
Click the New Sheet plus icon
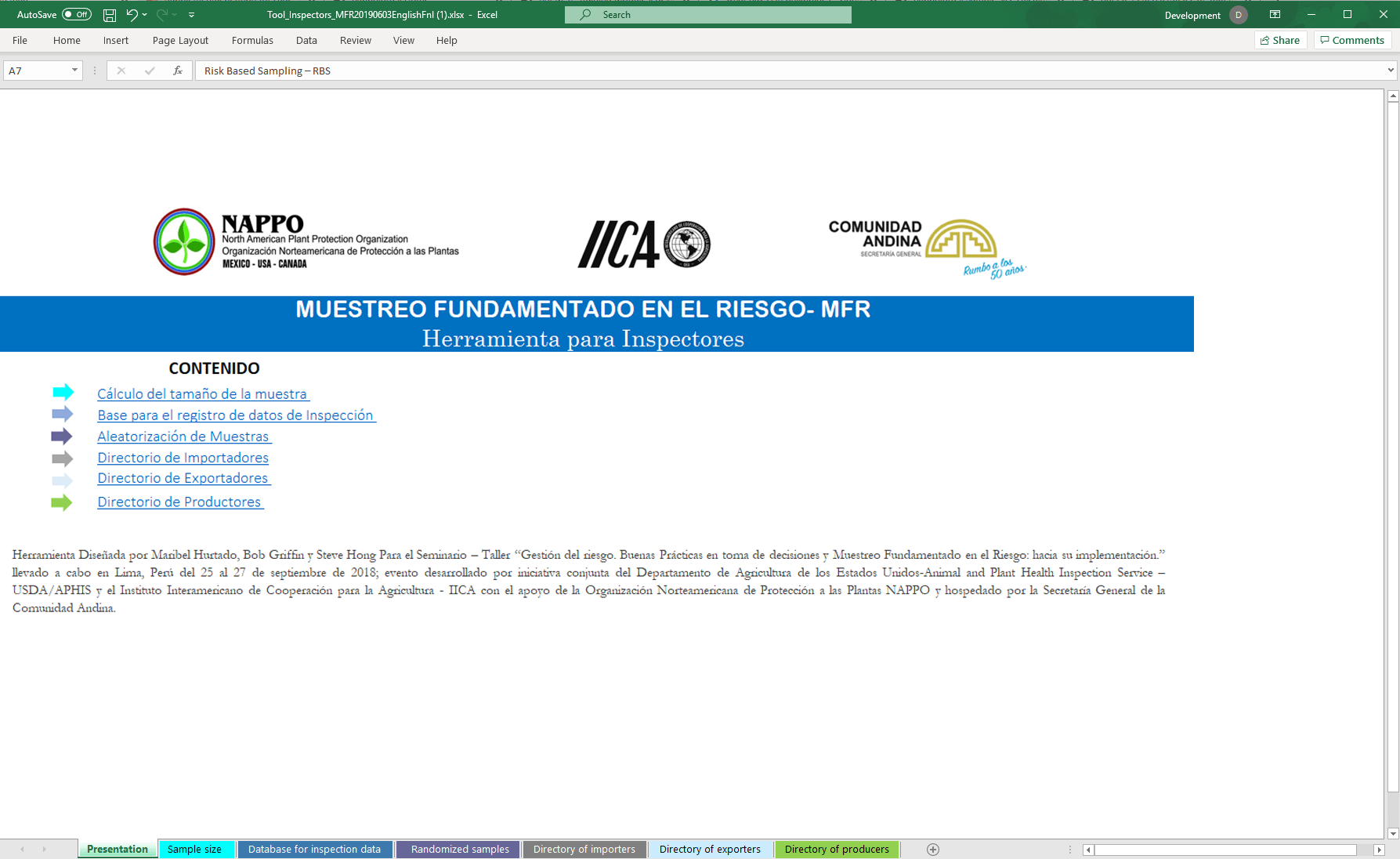click(932, 850)
